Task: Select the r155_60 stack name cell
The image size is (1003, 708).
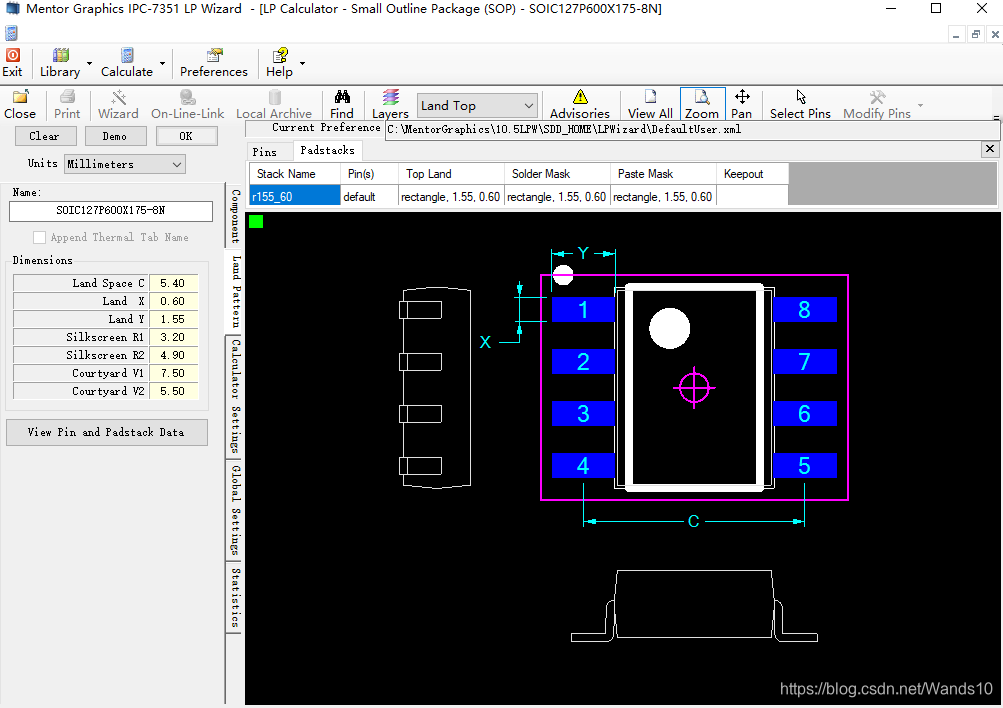Action: coord(294,197)
